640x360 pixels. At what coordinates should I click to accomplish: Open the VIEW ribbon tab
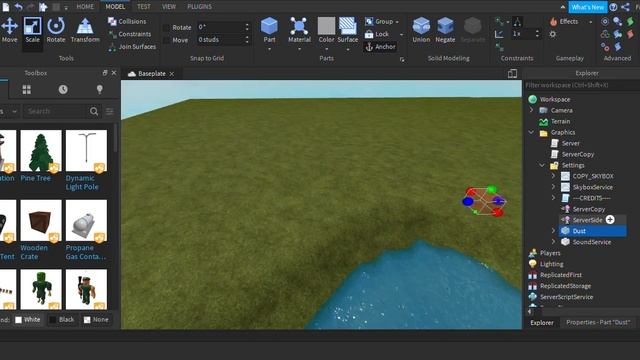169,7
